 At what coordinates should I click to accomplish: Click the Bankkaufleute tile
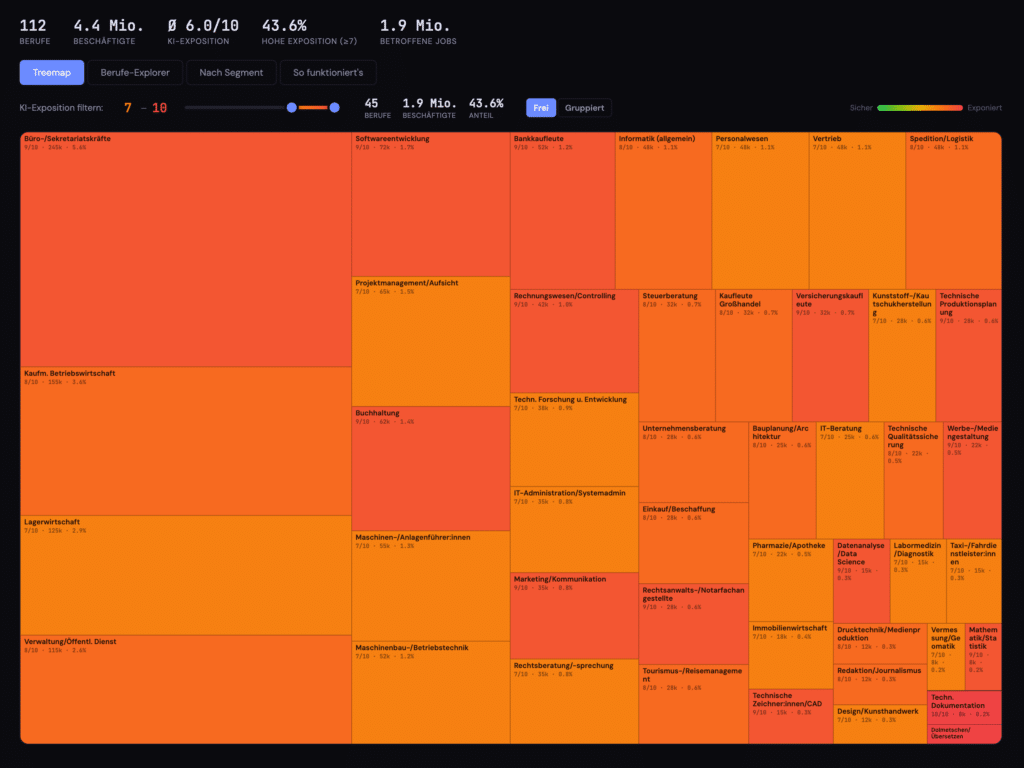coord(562,212)
